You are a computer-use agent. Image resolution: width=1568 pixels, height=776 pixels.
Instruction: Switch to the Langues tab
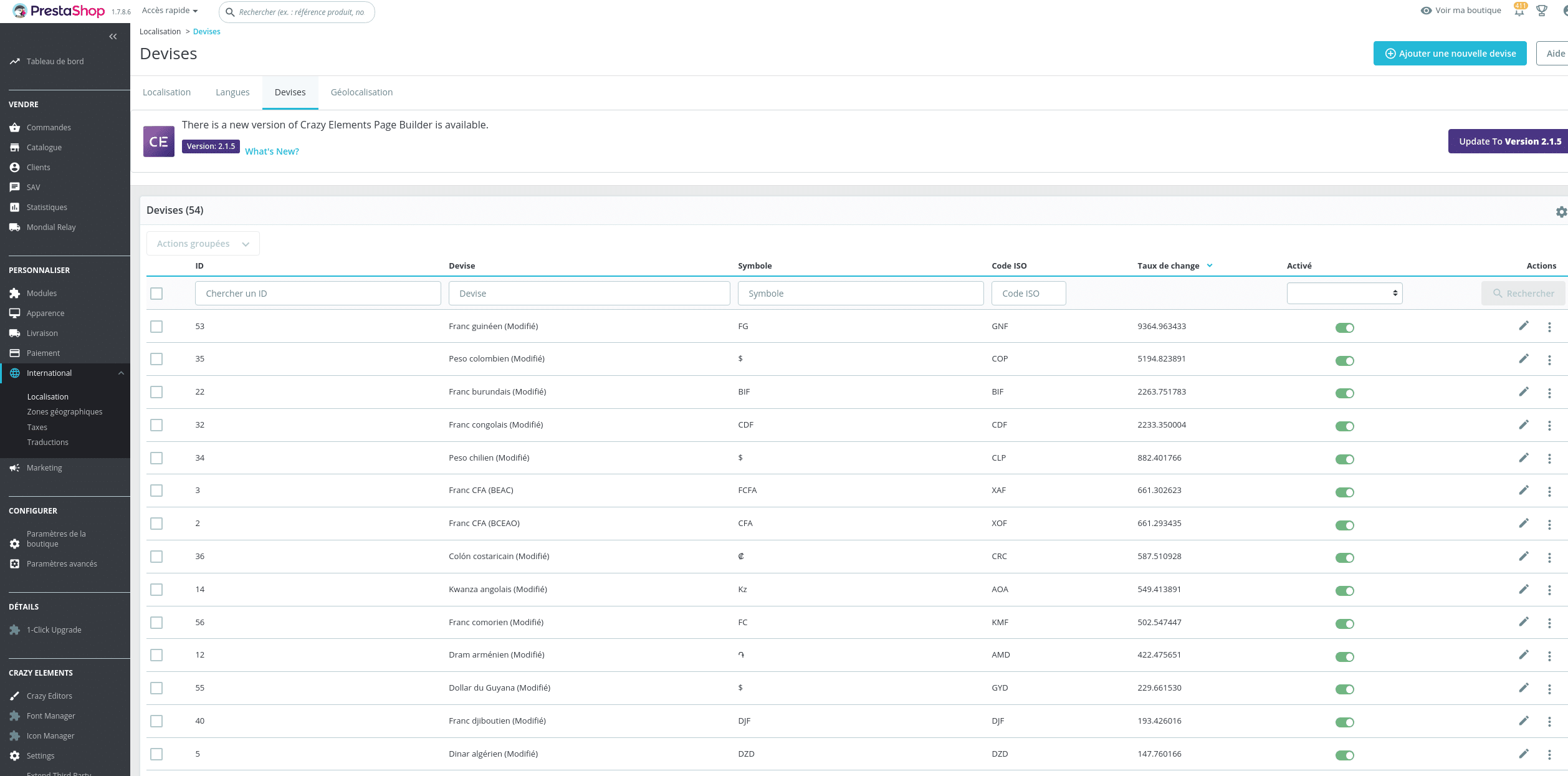tap(232, 92)
